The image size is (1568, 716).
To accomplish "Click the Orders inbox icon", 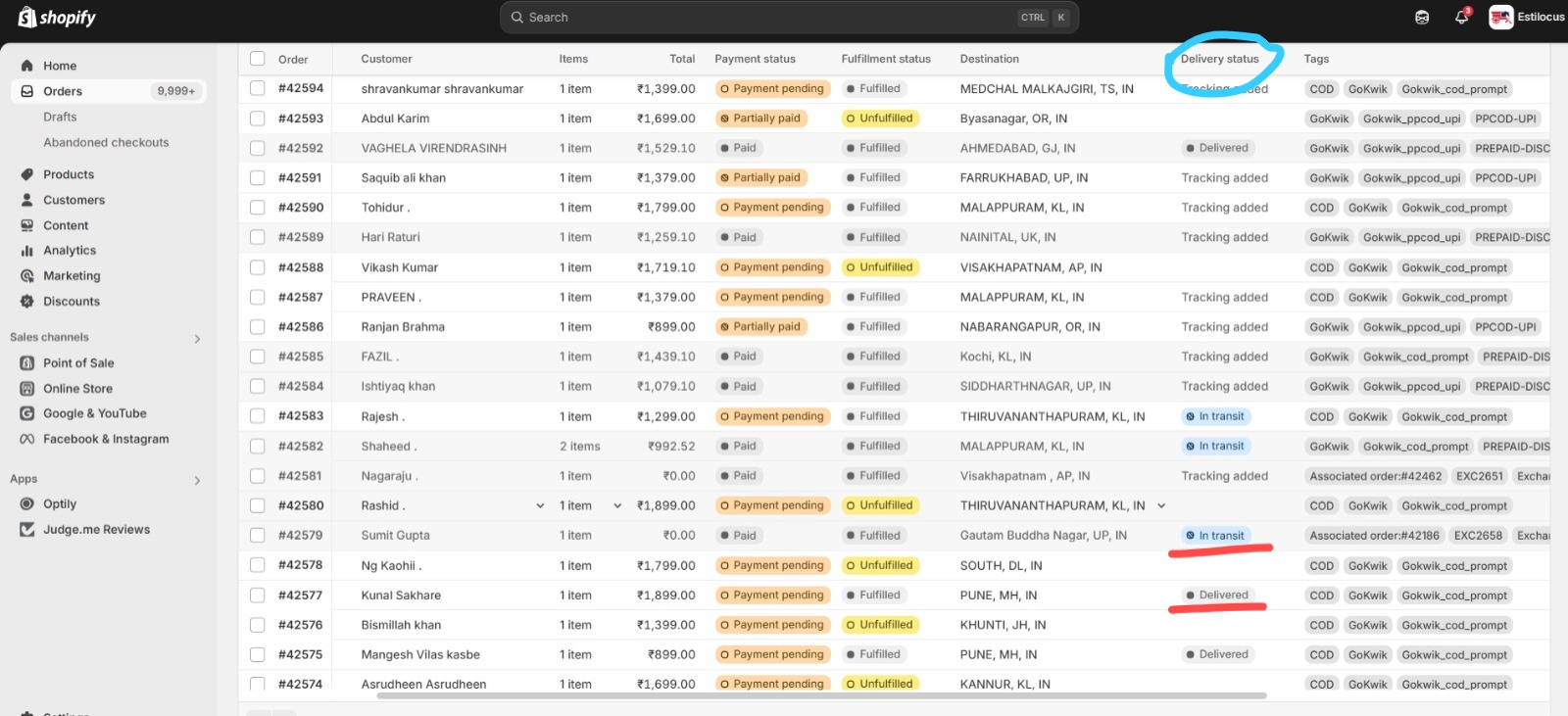I will pyautogui.click(x=27, y=91).
